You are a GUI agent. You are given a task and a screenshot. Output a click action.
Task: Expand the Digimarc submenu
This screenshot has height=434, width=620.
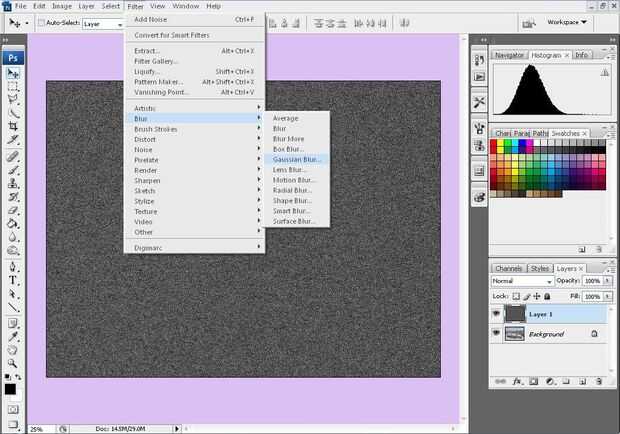pyautogui.click(x=194, y=248)
